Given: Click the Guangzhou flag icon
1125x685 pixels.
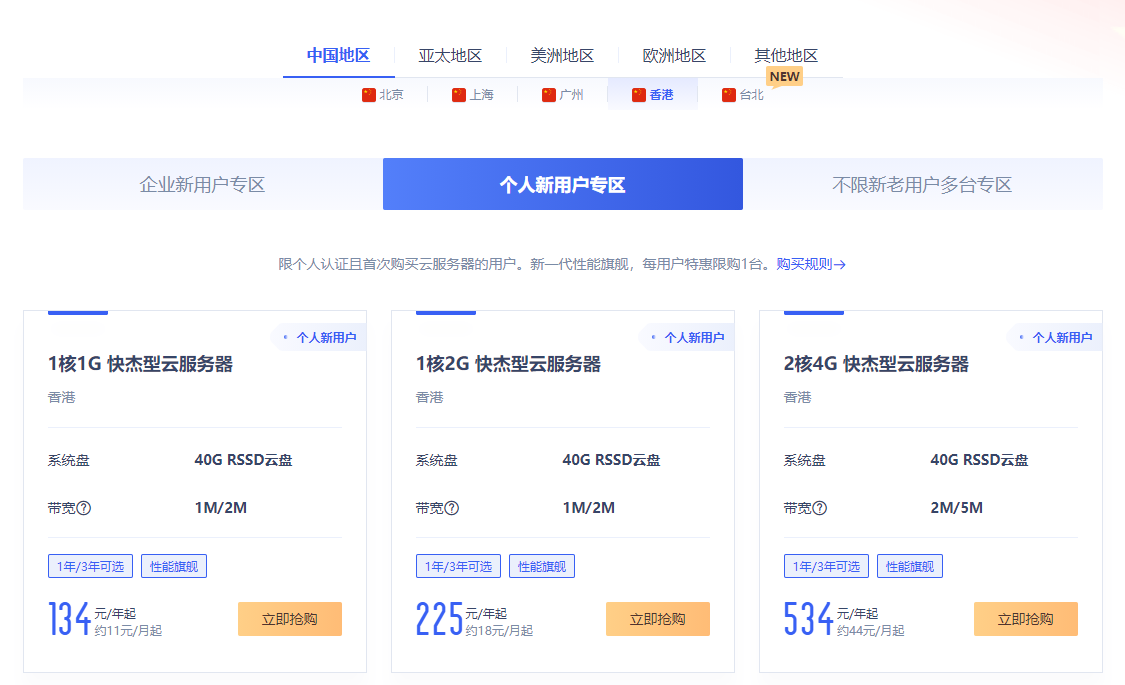Looking at the screenshot, I should coord(549,95).
